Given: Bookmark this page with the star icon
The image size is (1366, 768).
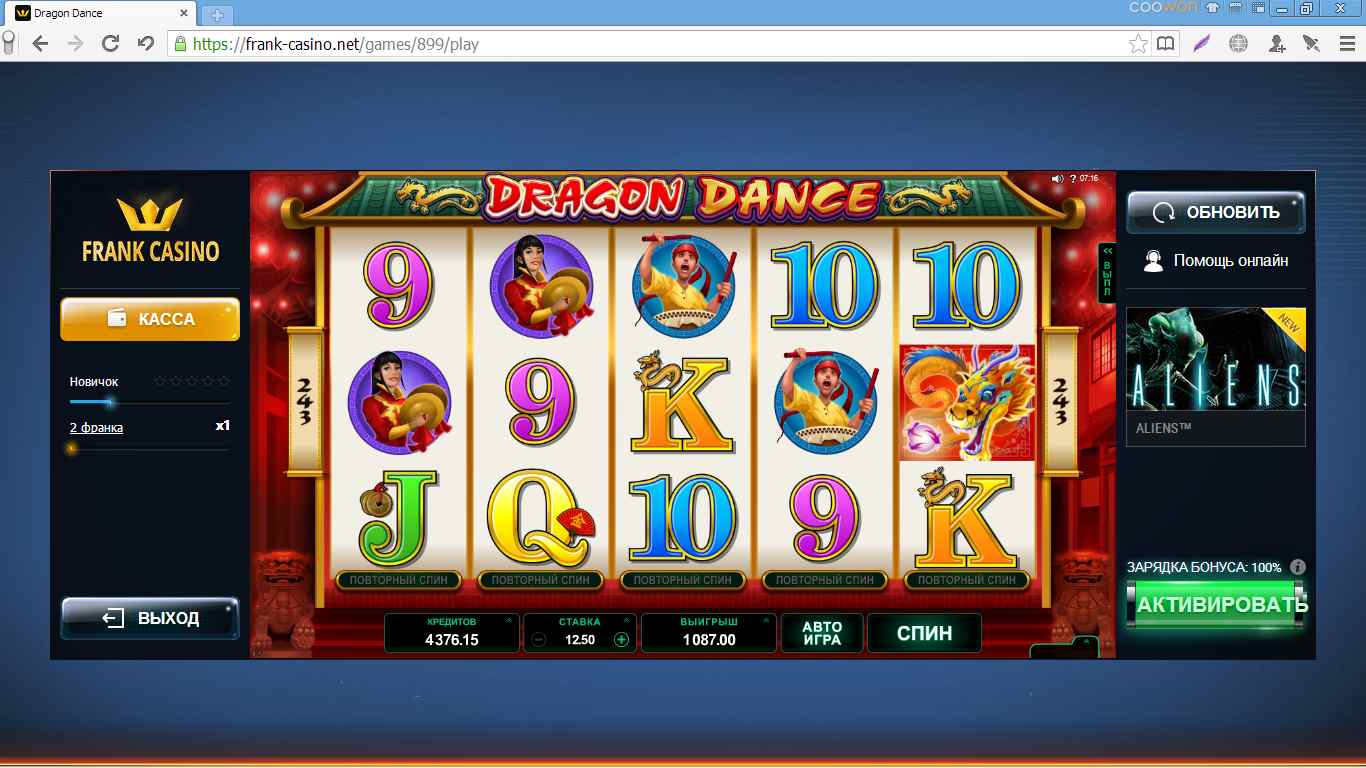Looking at the screenshot, I should point(1138,43).
